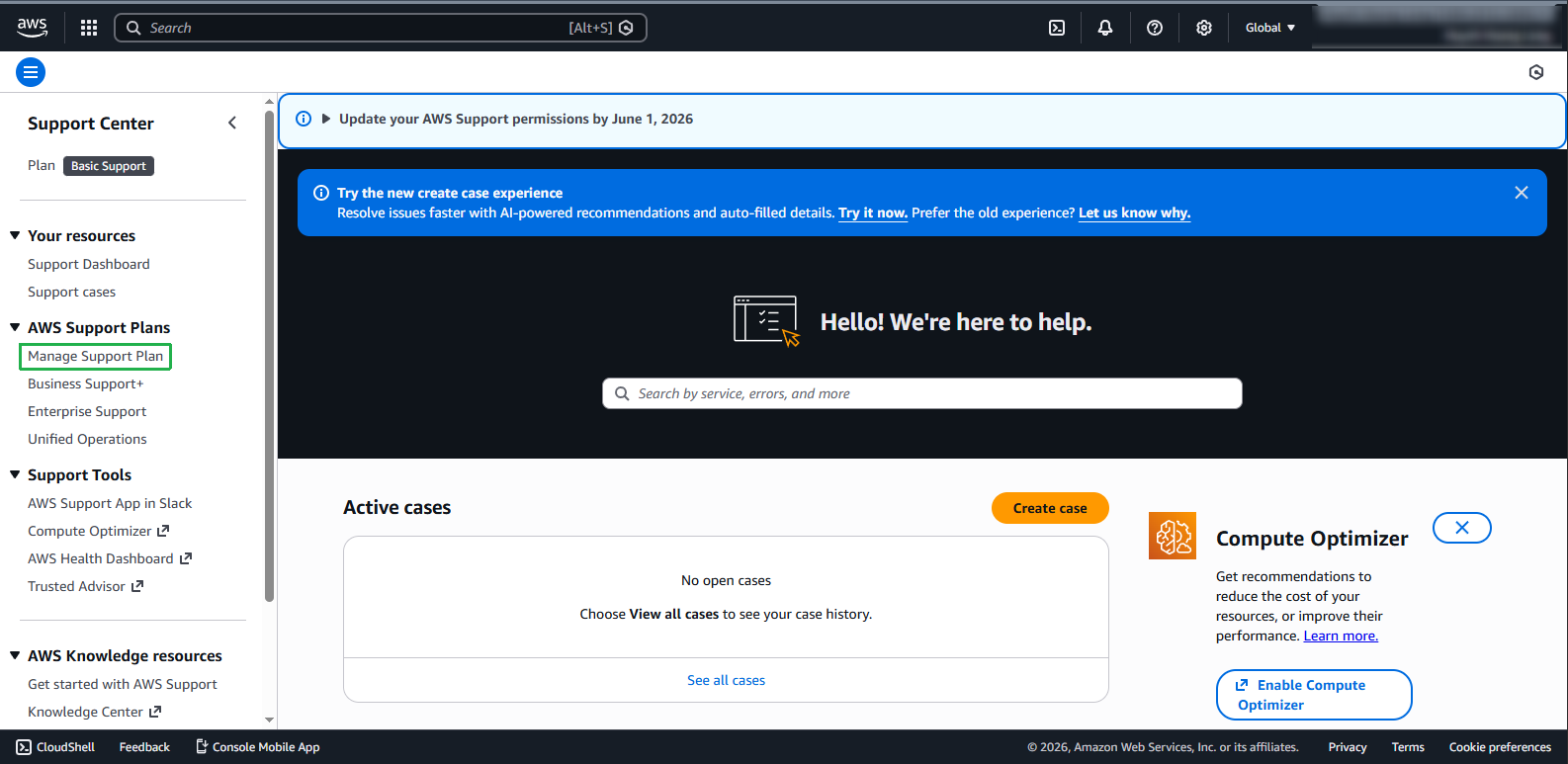
Task: Open Unified Operations page
Action: tap(87, 439)
